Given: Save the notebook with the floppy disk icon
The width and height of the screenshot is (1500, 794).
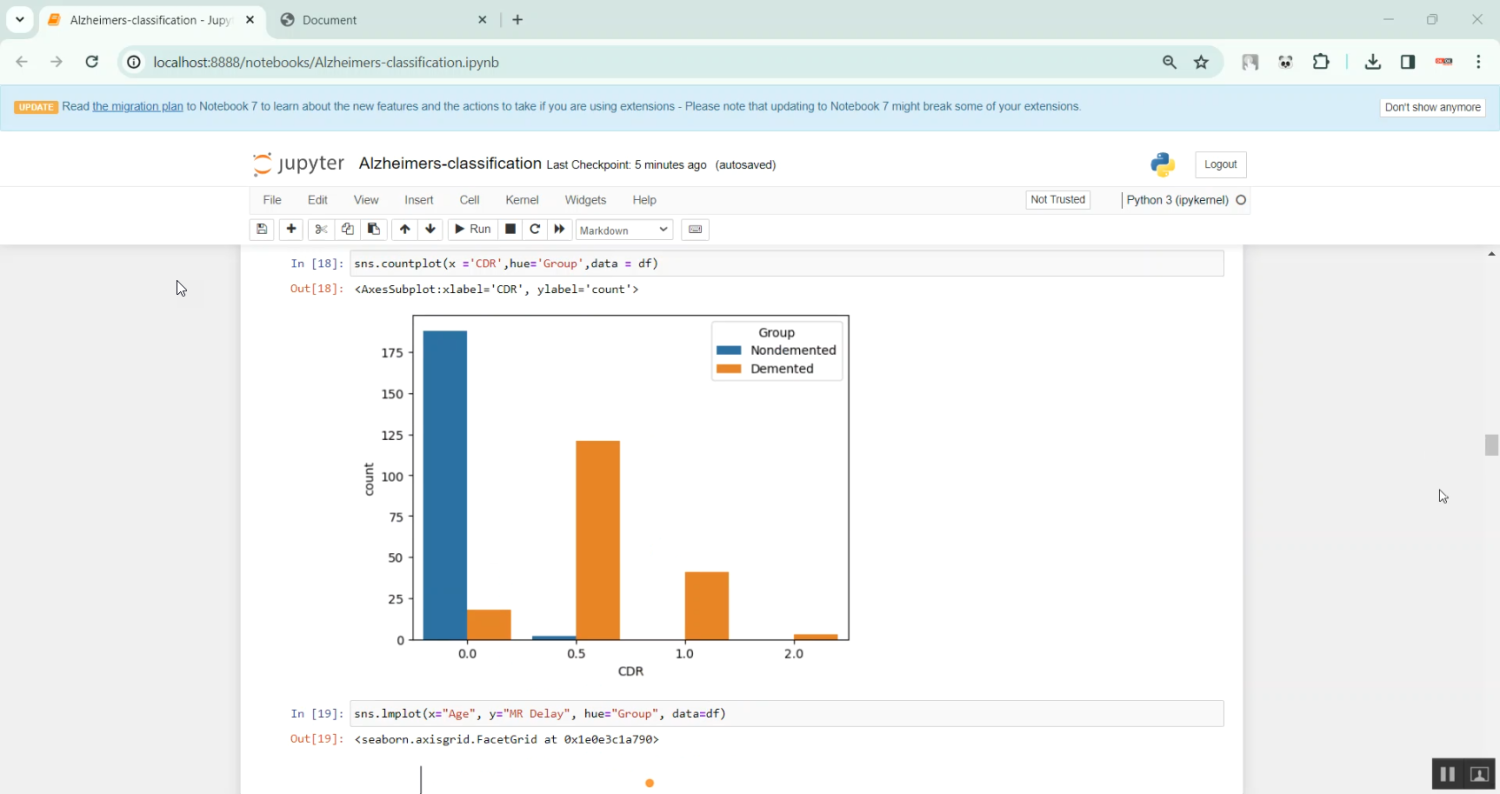Looking at the screenshot, I should (261, 229).
